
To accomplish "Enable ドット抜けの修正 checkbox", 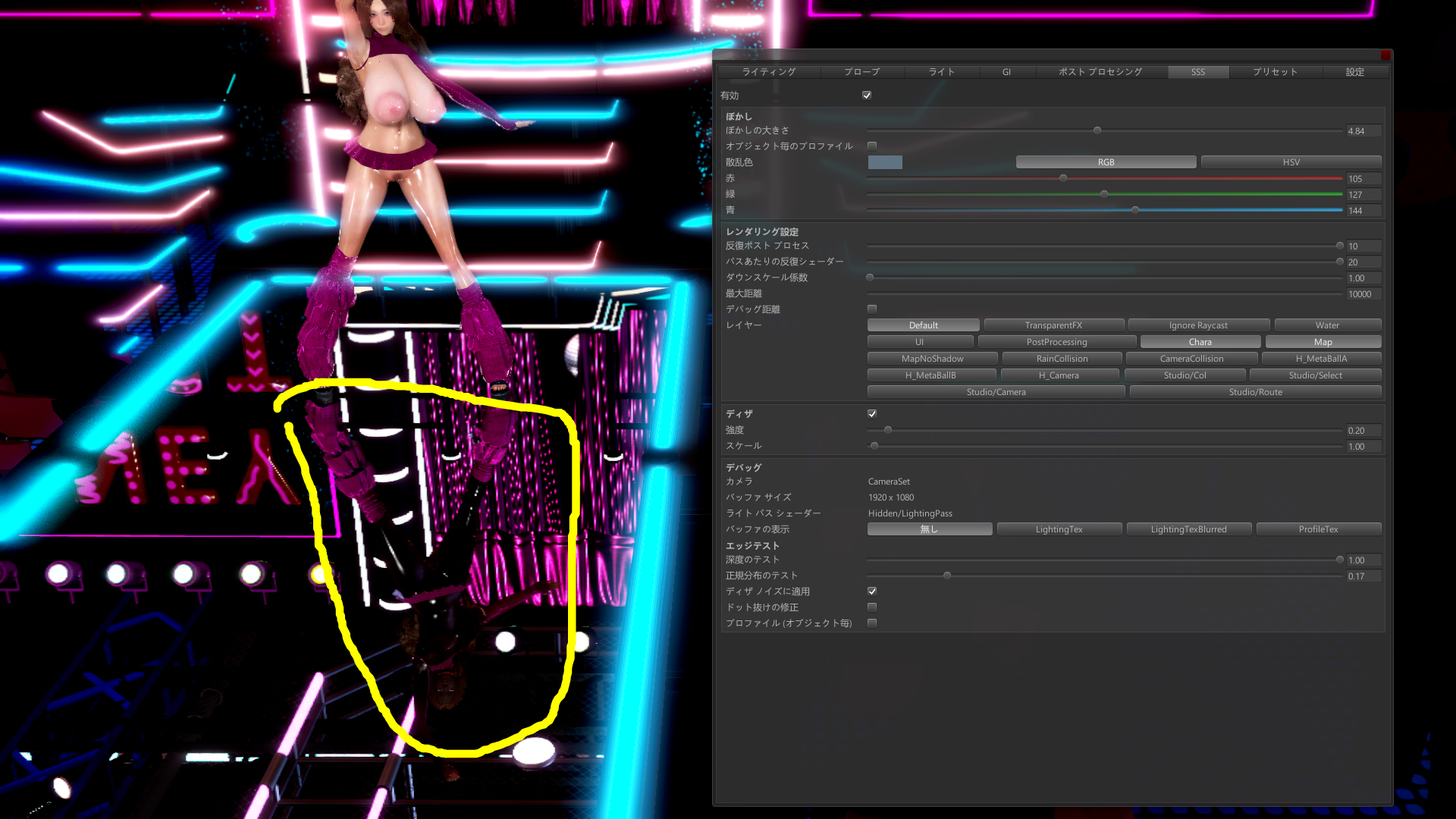I will (x=872, y=607).
